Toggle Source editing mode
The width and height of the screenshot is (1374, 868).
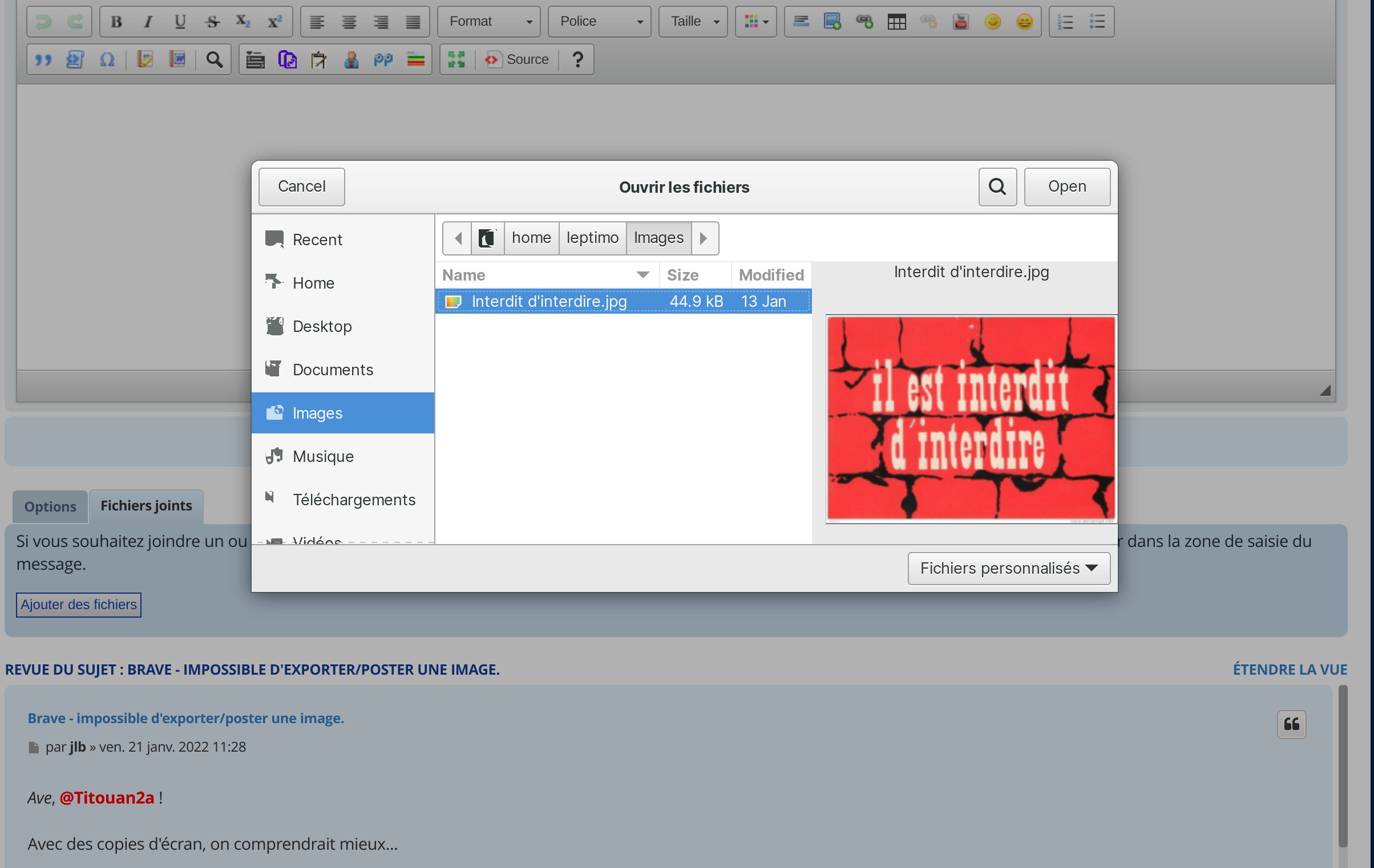point(517,59)
